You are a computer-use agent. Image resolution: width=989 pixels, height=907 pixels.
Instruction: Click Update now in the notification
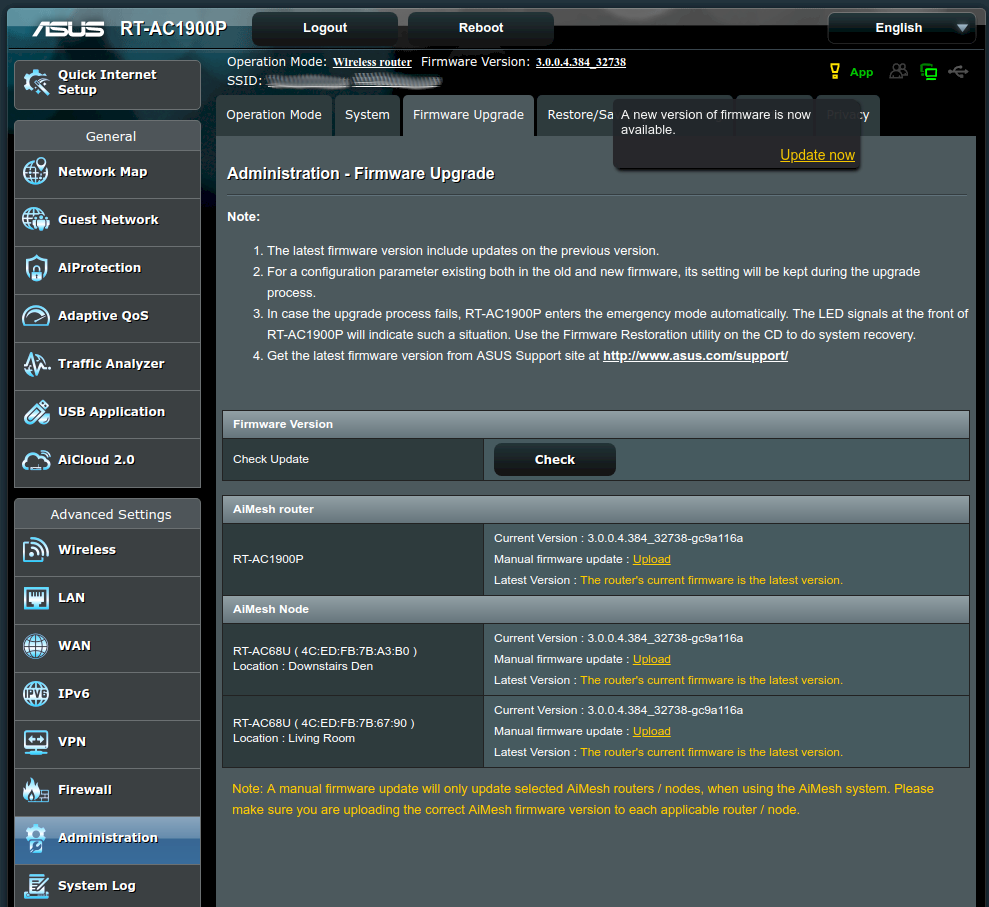817,155
